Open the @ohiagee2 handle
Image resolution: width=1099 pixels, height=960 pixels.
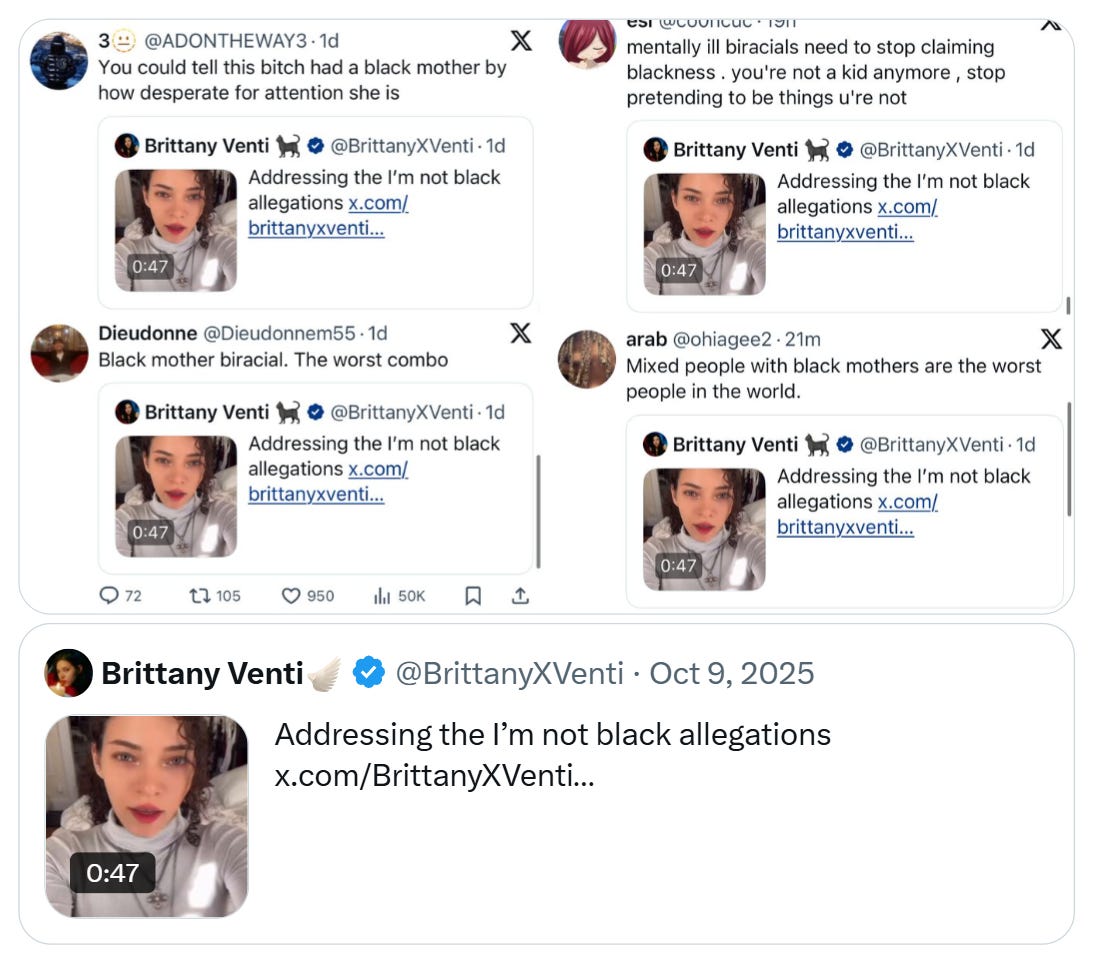[x=722, y=339]
